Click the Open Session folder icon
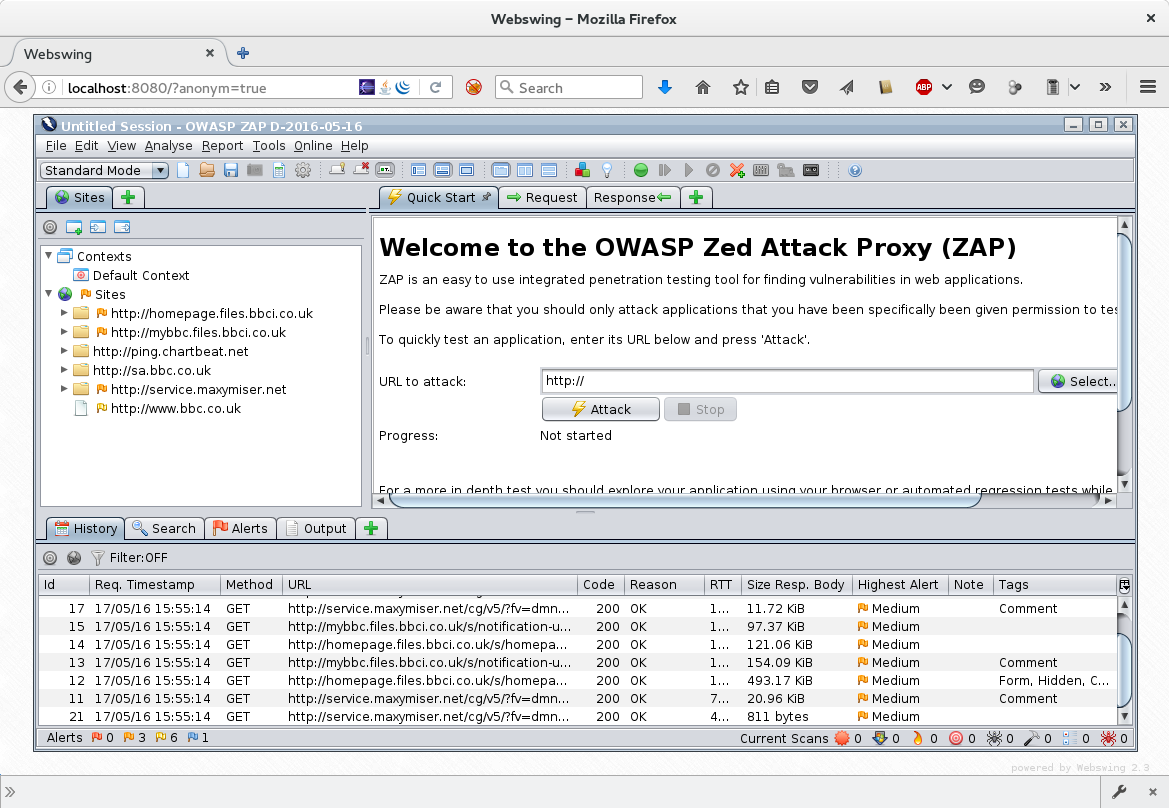Image resolution: width=1169 pixels, height=808 pixels. (x=207, y=171)
